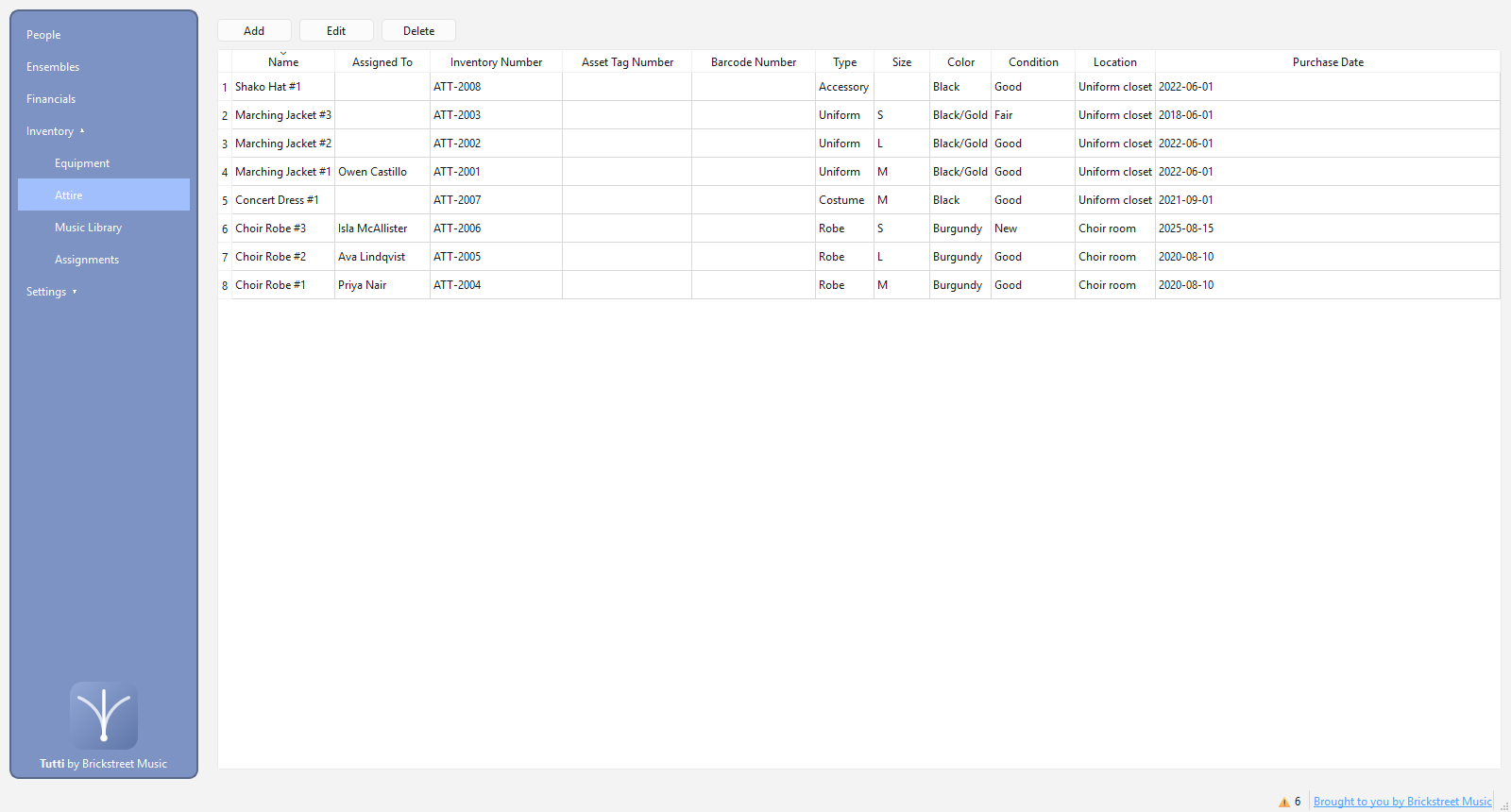Select the Choir Robe #2 name cell
The width and height of the screenshot is (1511, 812).
click(x=283, y=257)
